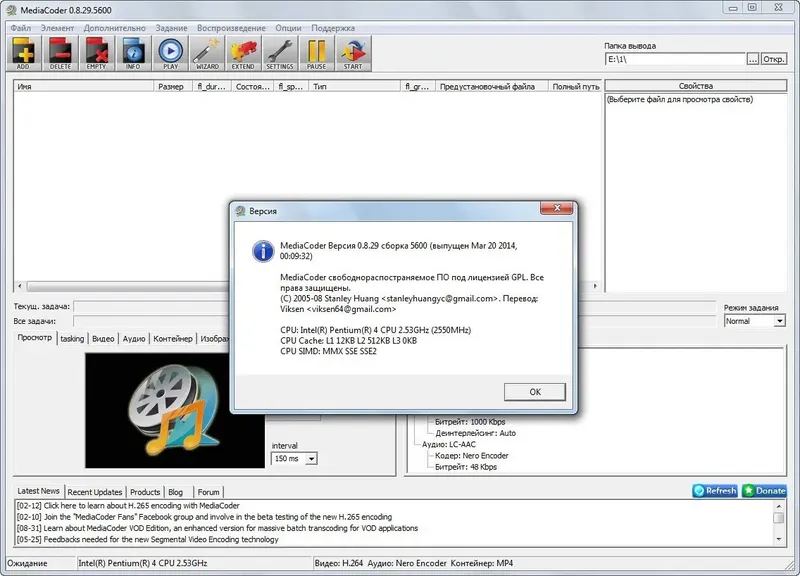800x576 pixels.
Task: Open the Воспроизведение menu
Action: pos(231,28)
